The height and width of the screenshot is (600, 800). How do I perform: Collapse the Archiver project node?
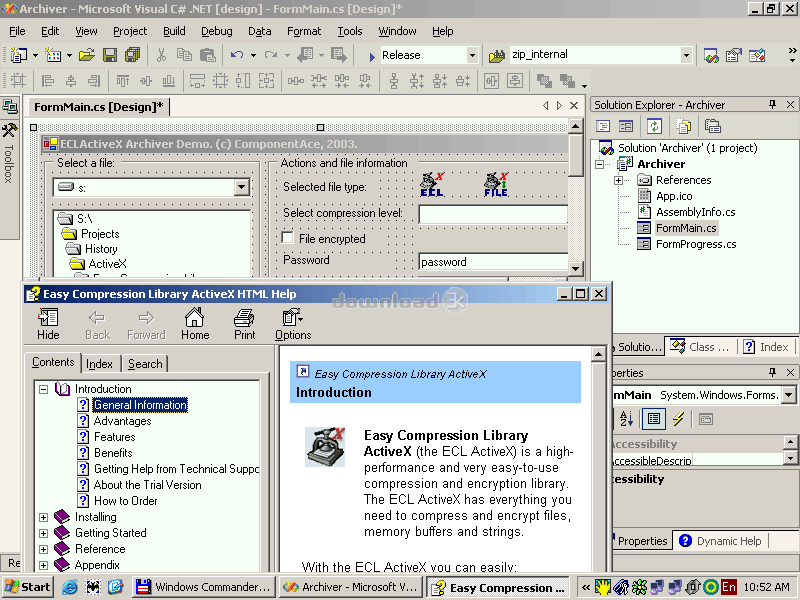pos(600,164)
